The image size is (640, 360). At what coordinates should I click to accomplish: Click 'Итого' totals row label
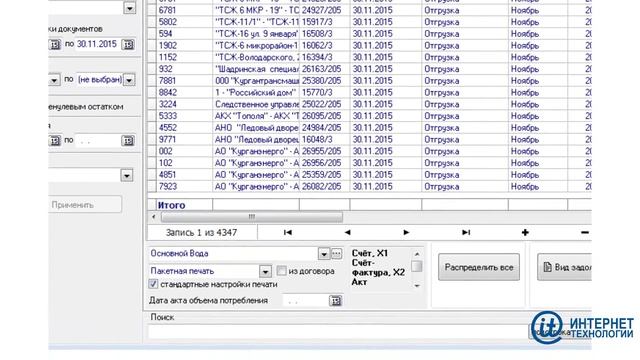pyautogui.click(x=171, y=205)
